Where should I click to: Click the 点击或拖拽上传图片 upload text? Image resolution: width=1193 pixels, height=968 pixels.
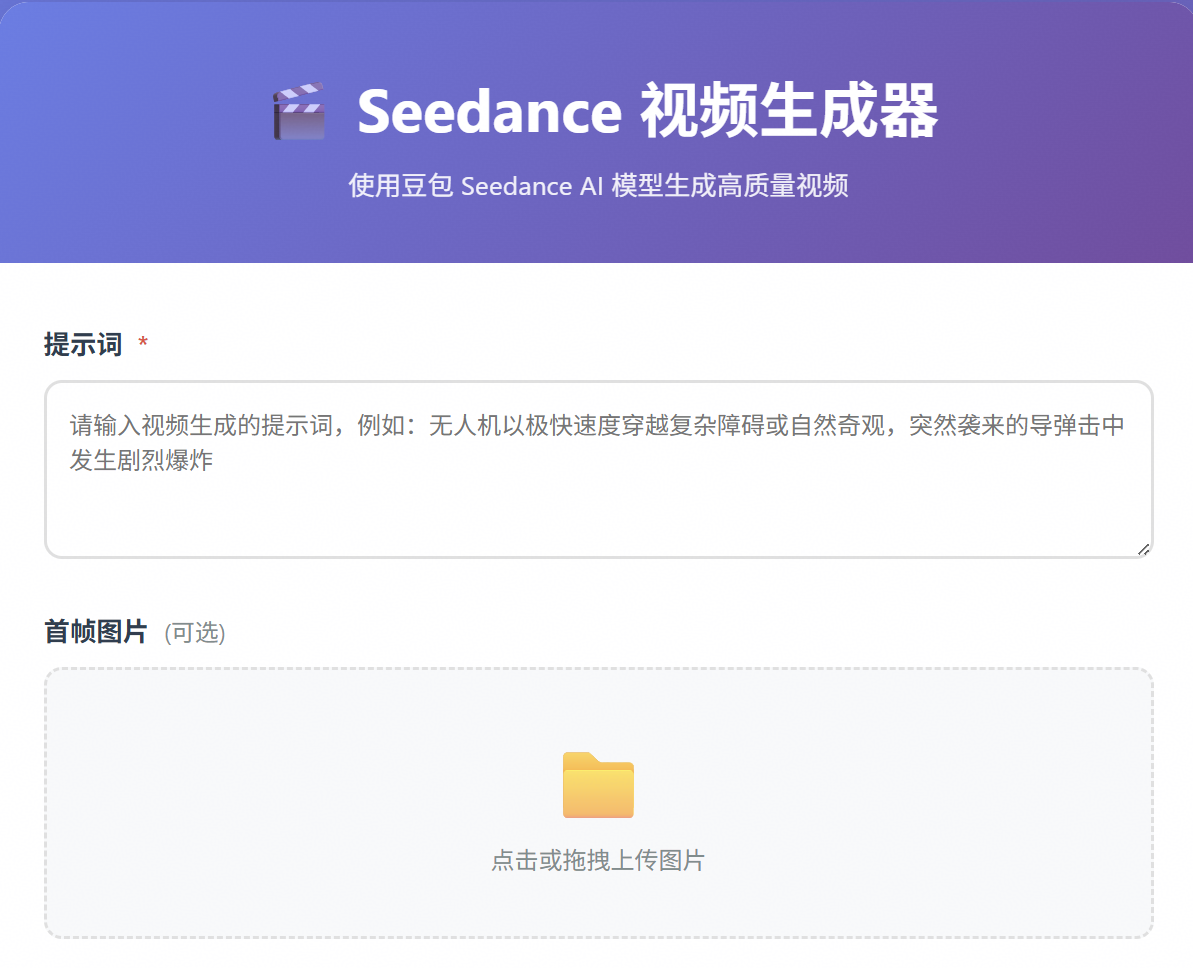click(x=598, y=860)
